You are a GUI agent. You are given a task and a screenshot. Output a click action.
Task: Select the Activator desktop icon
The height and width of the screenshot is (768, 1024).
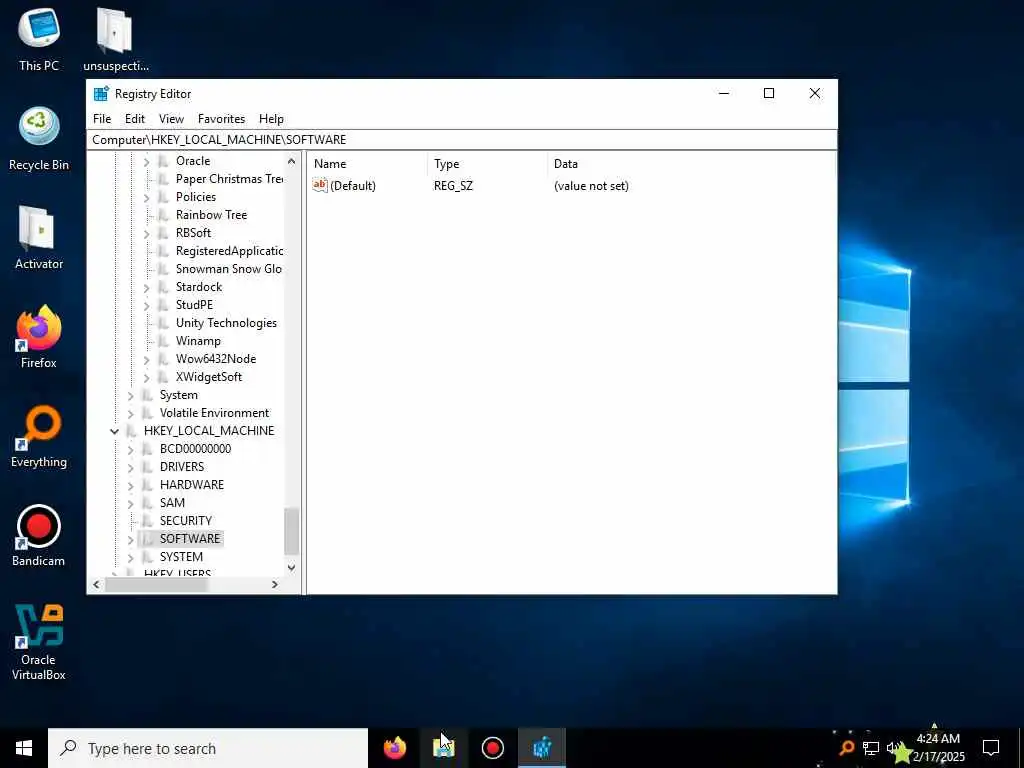coord(39,238)
